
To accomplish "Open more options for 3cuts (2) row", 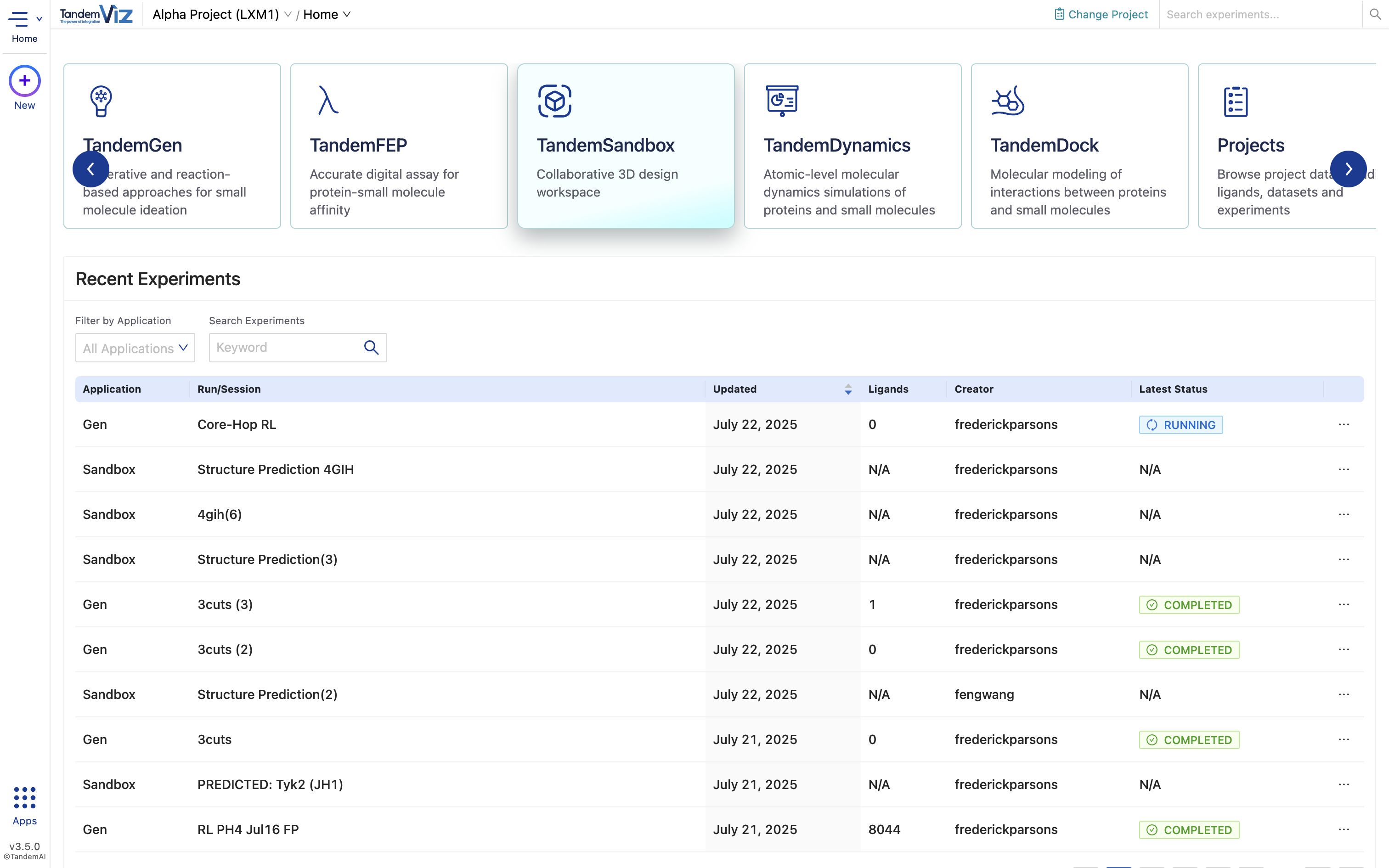I will coord(1344,649).
